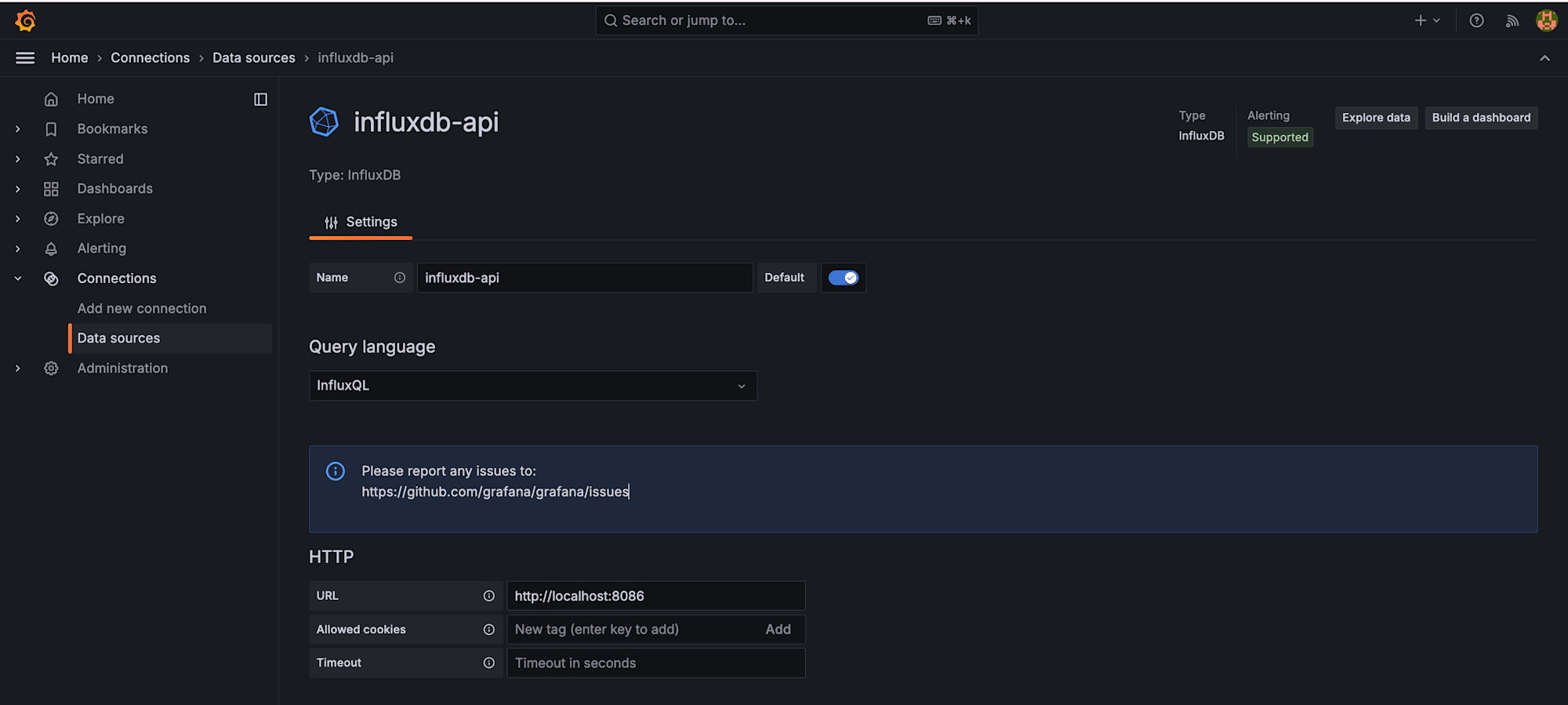Click the Grafana logo icon
The width and height of the screenshot is (1568, 705).
(x=25, y=20)
